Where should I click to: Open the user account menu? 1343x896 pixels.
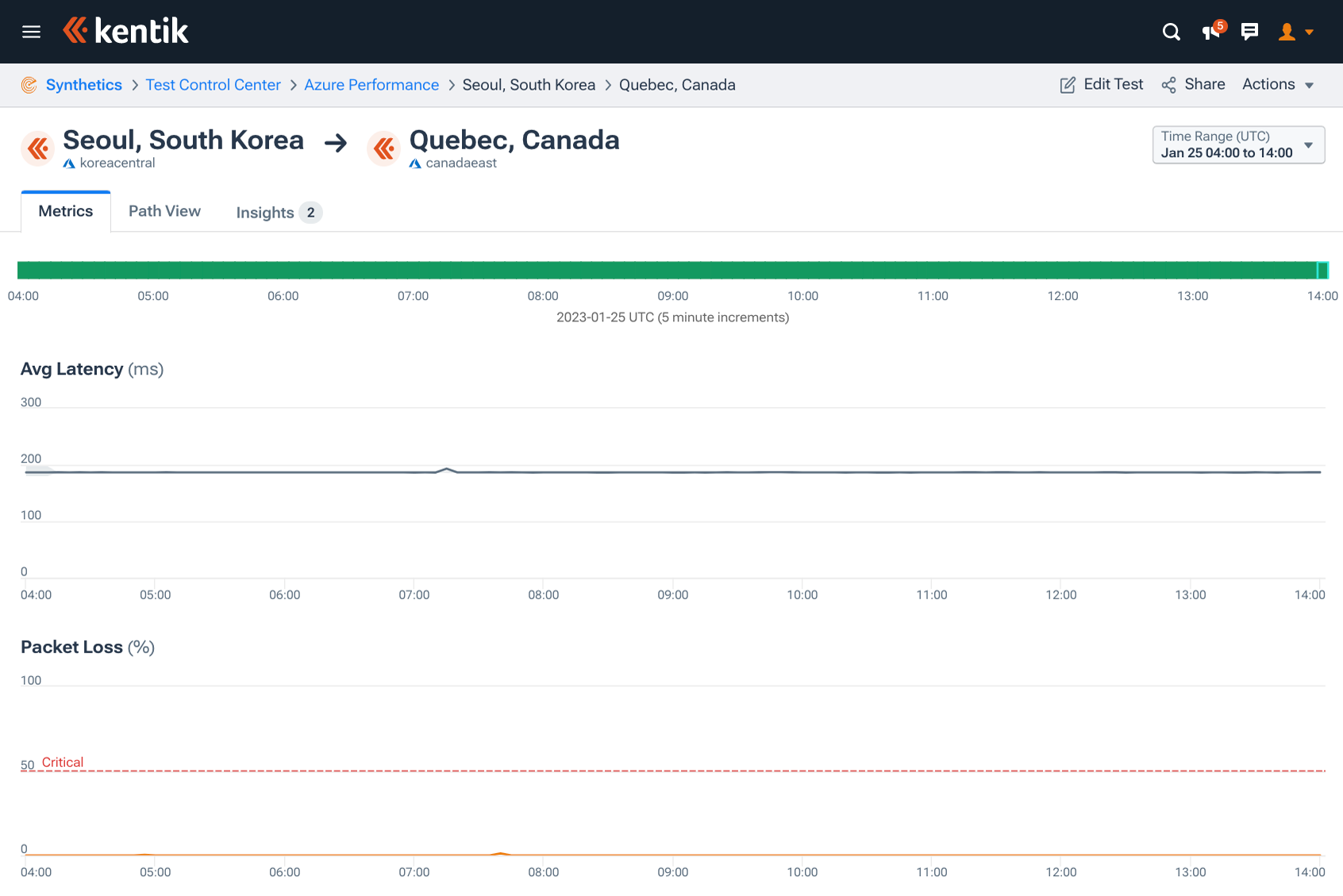pos(1295,32)
